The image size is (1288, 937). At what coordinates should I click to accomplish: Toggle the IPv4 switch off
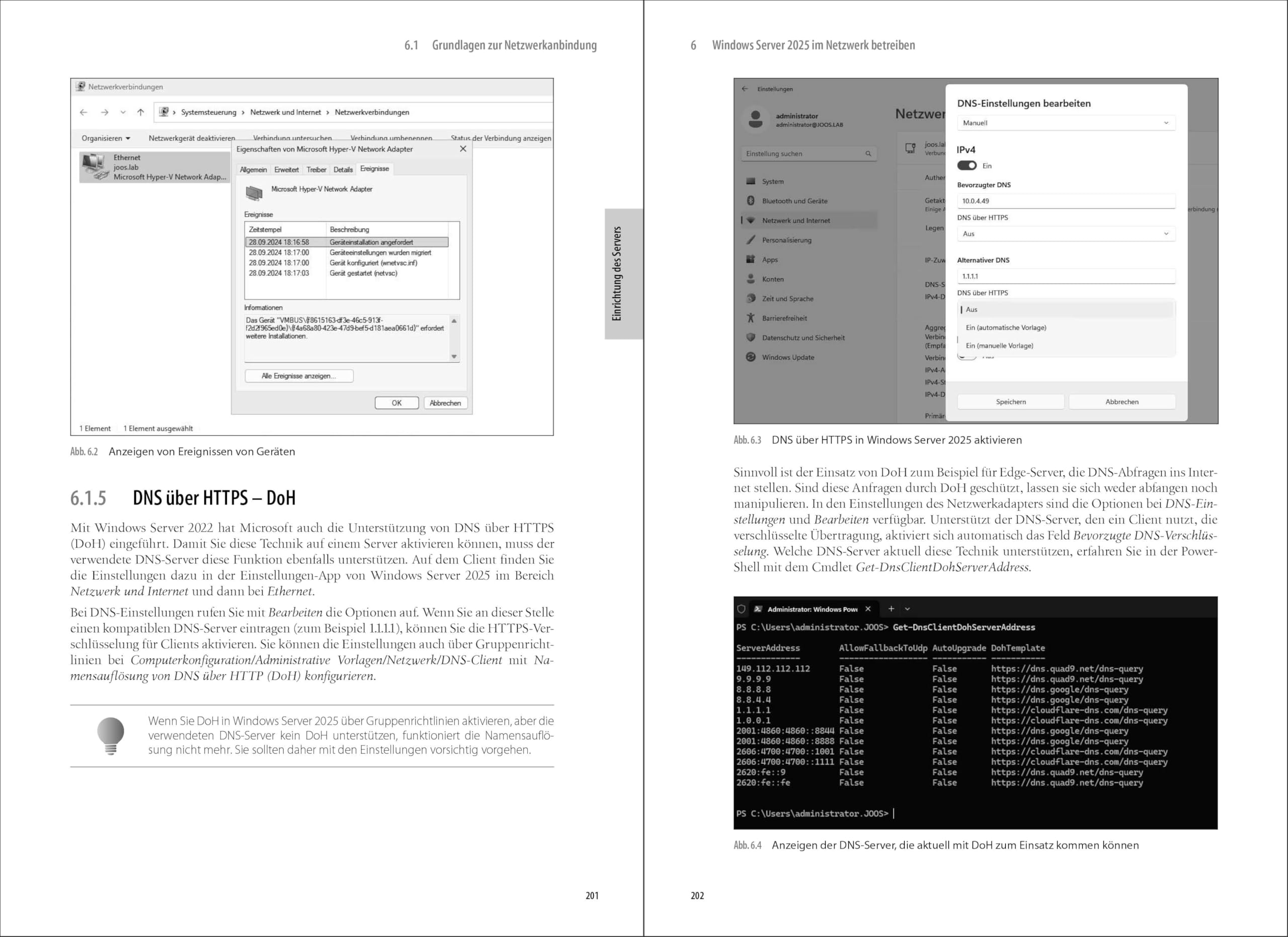[967, 166]
